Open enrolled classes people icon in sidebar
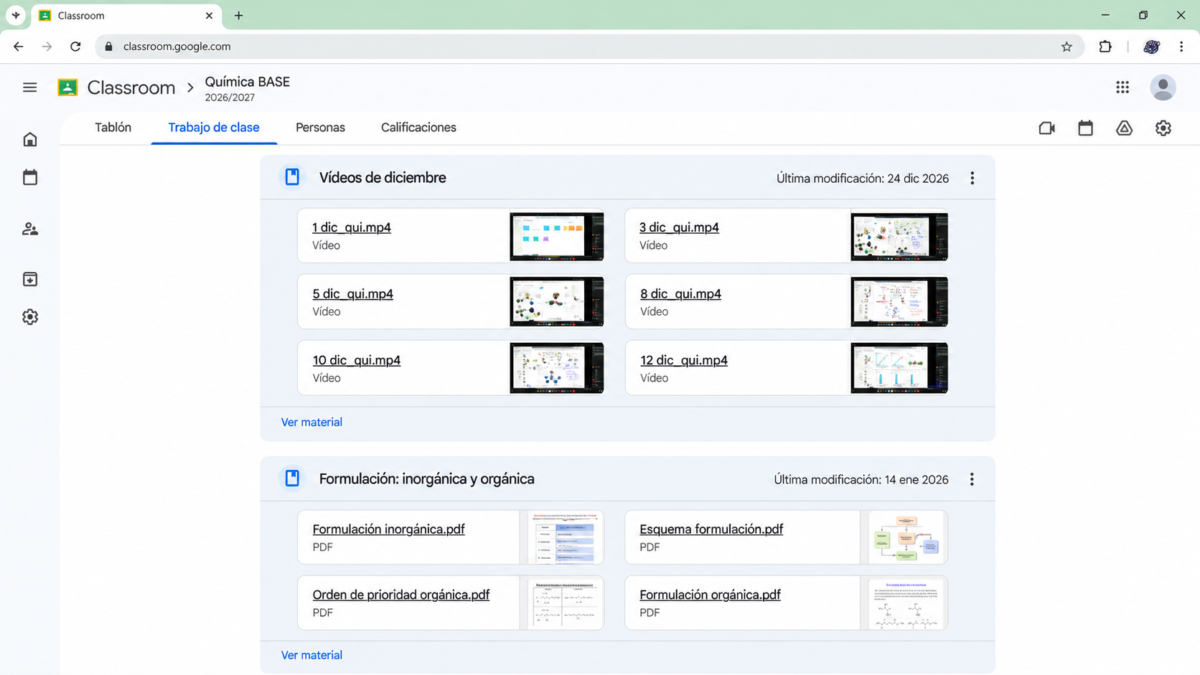Screen dimensions: 1200x675 pos(30,229)
